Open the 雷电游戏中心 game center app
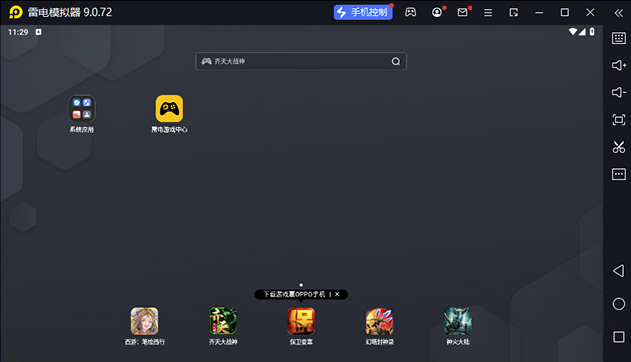 (169, 109)
